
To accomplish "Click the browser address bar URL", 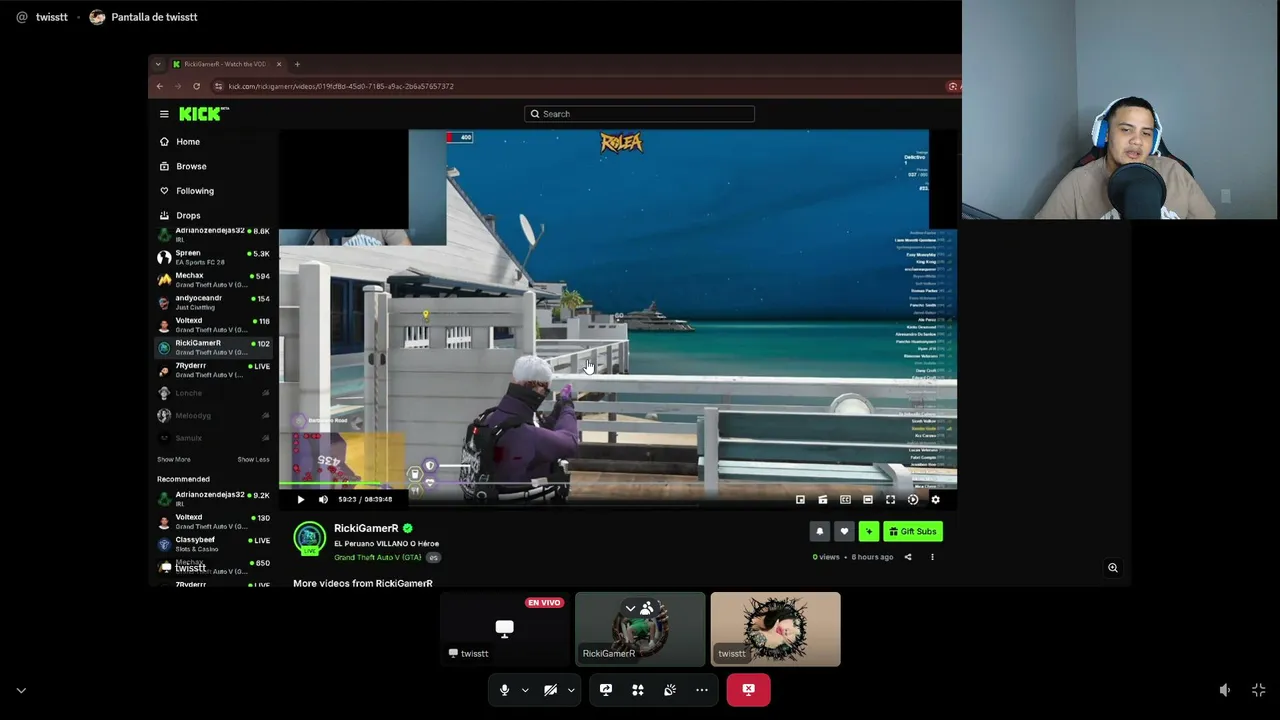I will [341, 86].
